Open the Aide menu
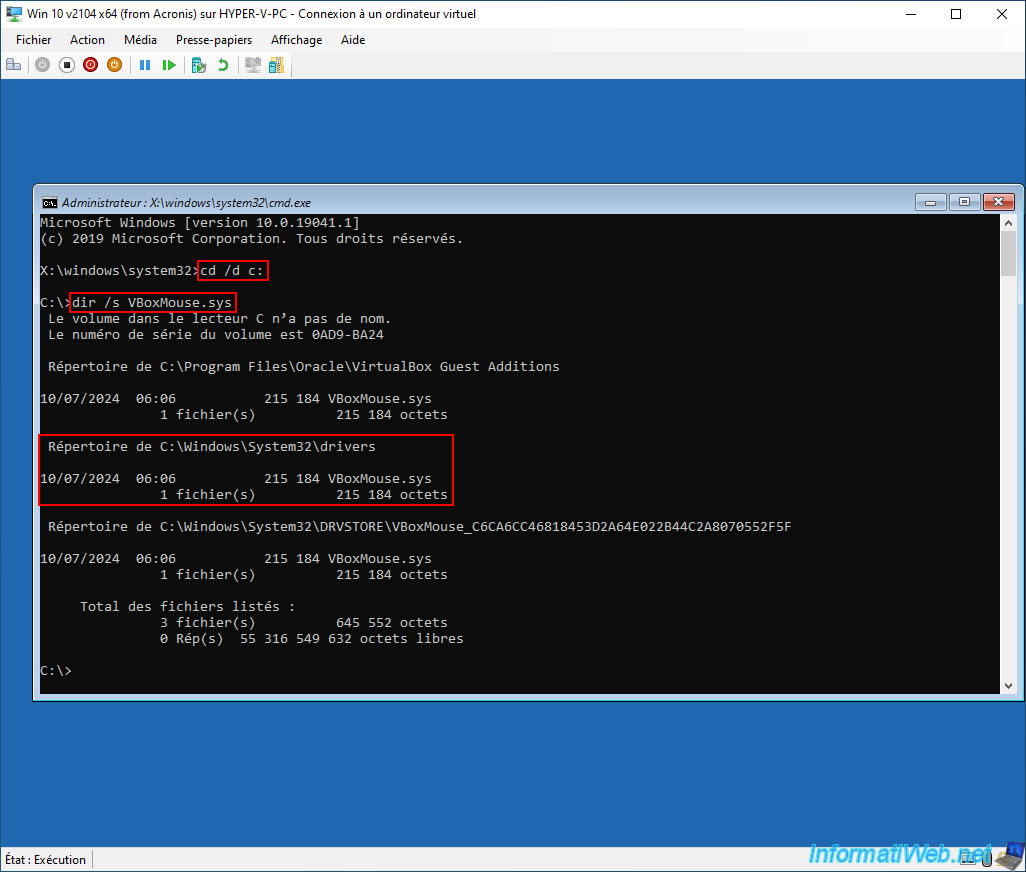 [x=353, y=40]
